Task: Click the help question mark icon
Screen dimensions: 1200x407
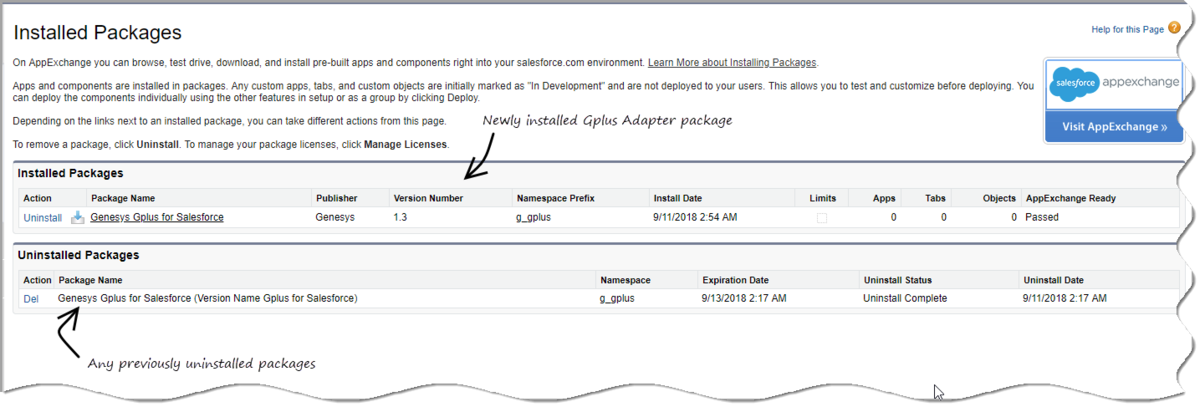Action: (x=1174, y=29)
